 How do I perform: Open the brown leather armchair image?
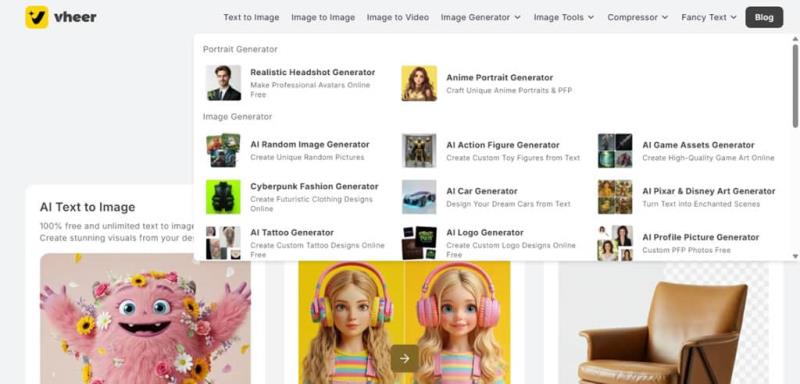(663, 323)
